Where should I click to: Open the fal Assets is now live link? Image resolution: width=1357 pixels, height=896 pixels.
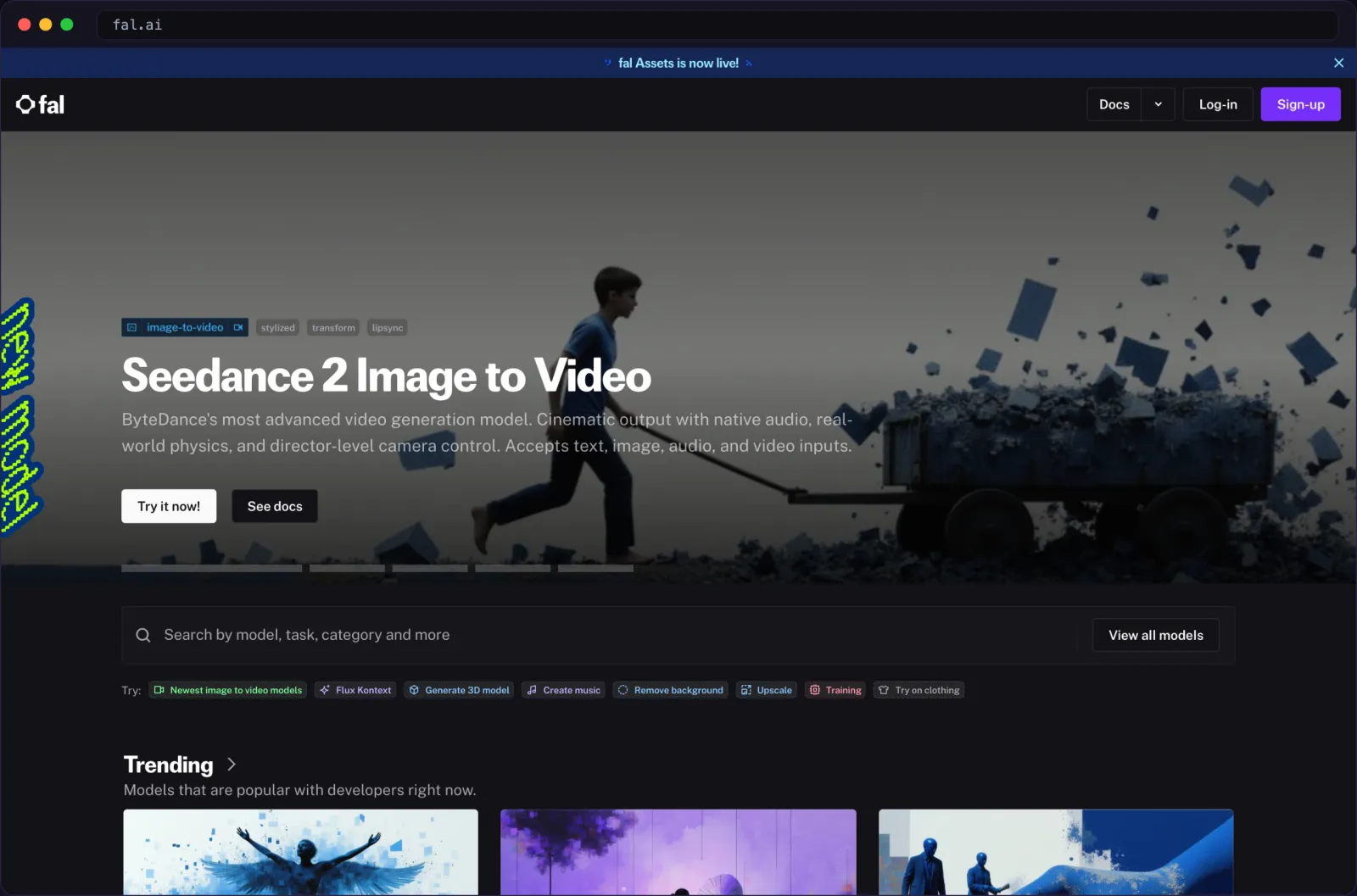678,63
